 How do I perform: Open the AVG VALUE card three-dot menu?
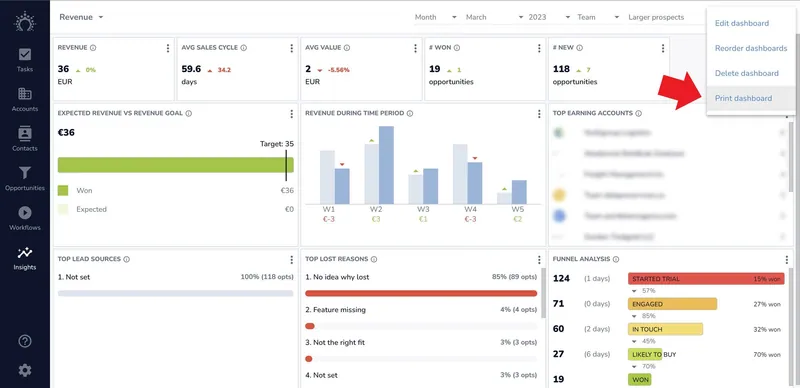tap(415, 48)
